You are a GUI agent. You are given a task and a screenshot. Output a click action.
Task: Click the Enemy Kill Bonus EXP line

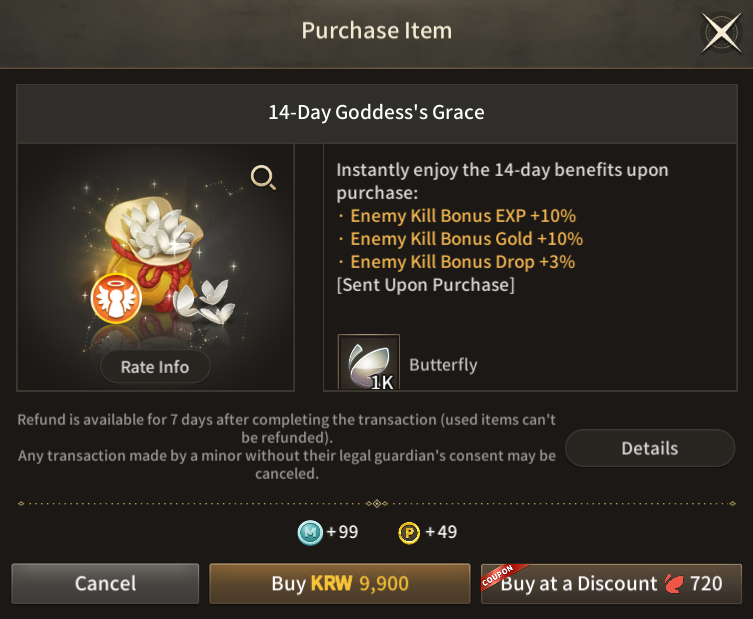point(462,216)
